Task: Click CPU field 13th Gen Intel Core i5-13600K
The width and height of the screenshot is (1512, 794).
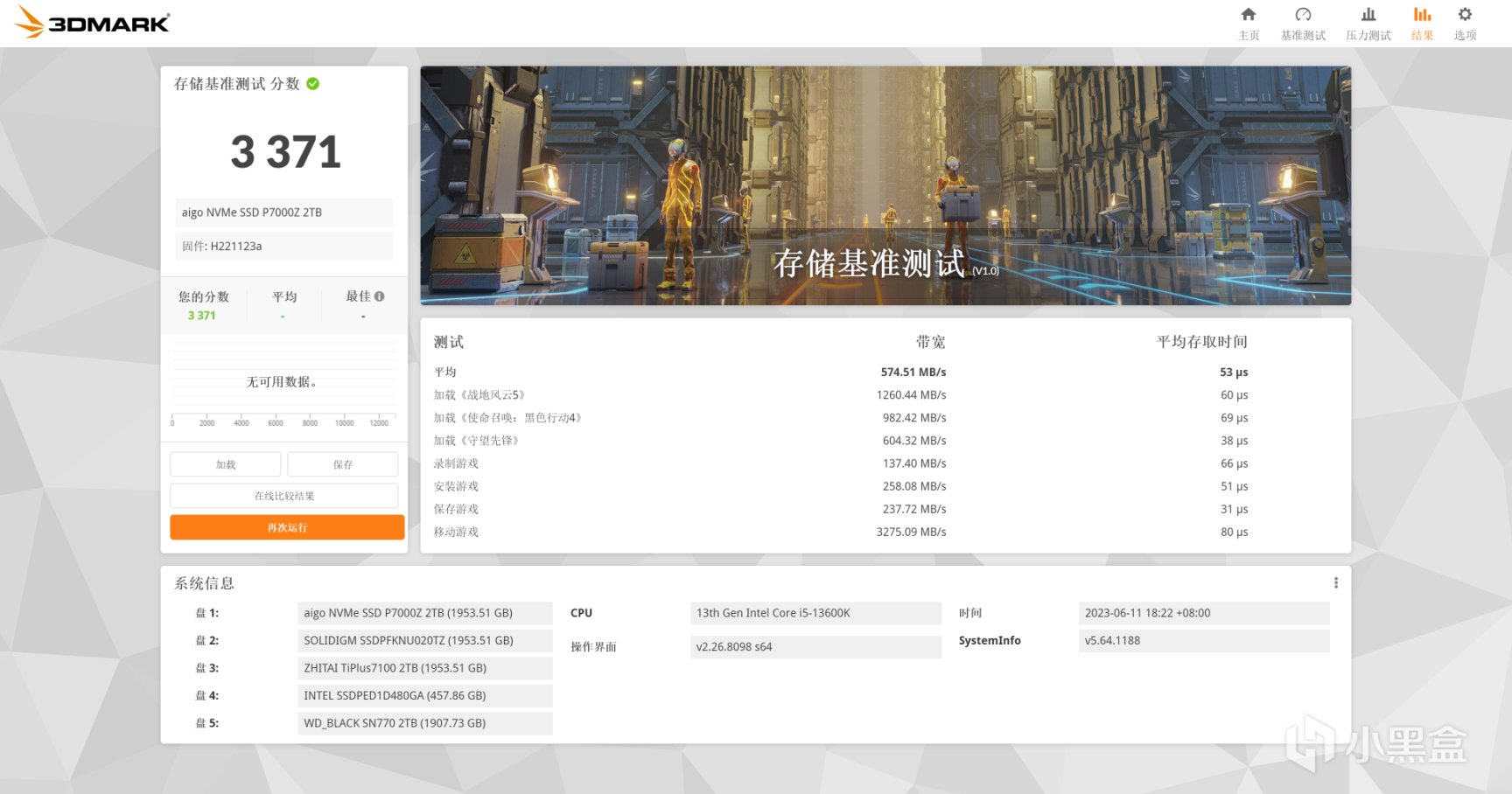Action: click(x=815, y=613)
